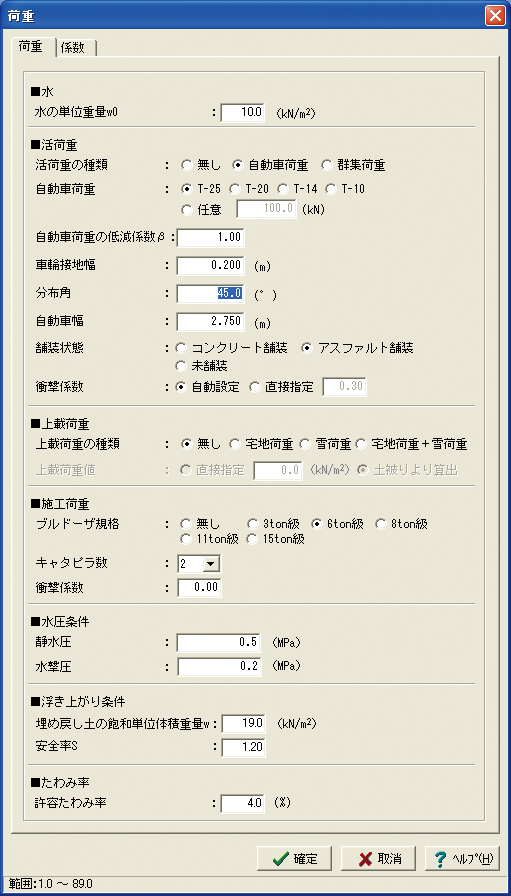The width and height of the screenshot is (511, 896).
Task: Select the 荷重 tab
Action: pyautogui.click(x=33, y=47)
